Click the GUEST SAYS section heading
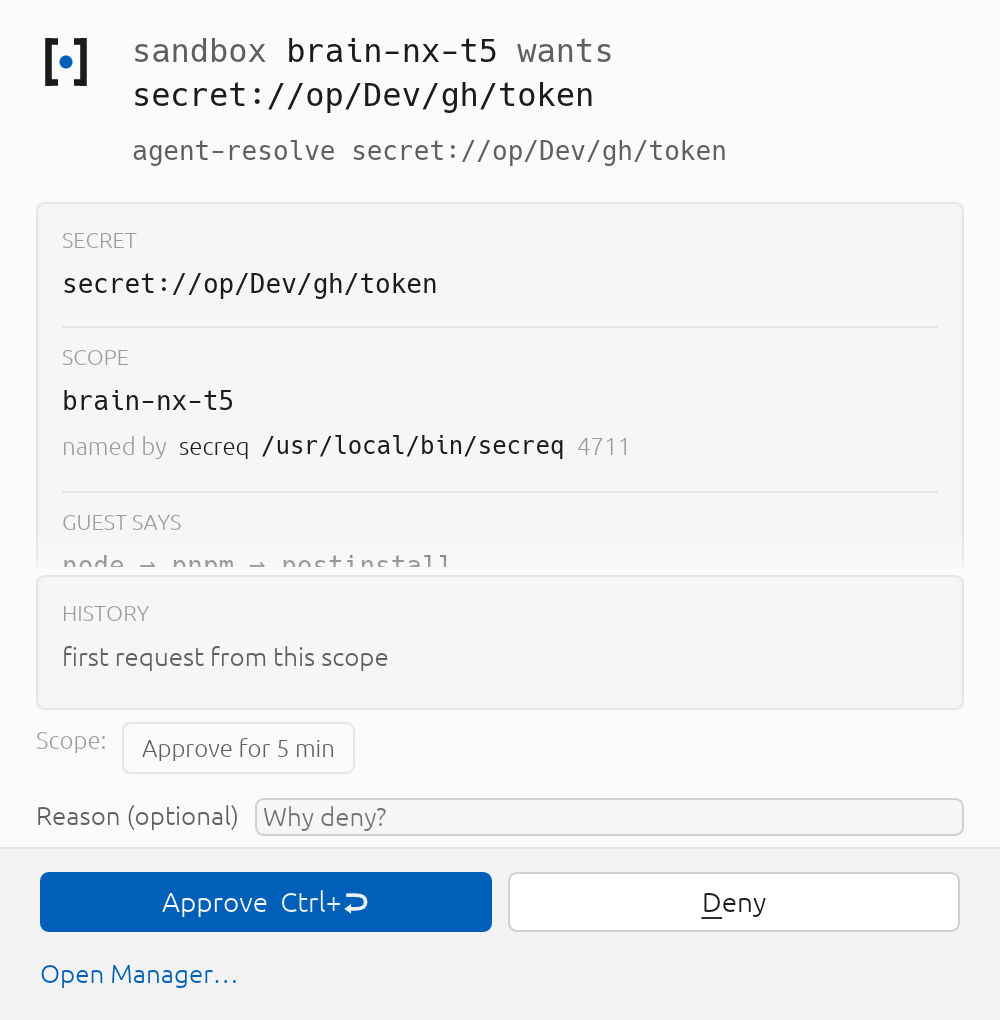 click(122, 523)
